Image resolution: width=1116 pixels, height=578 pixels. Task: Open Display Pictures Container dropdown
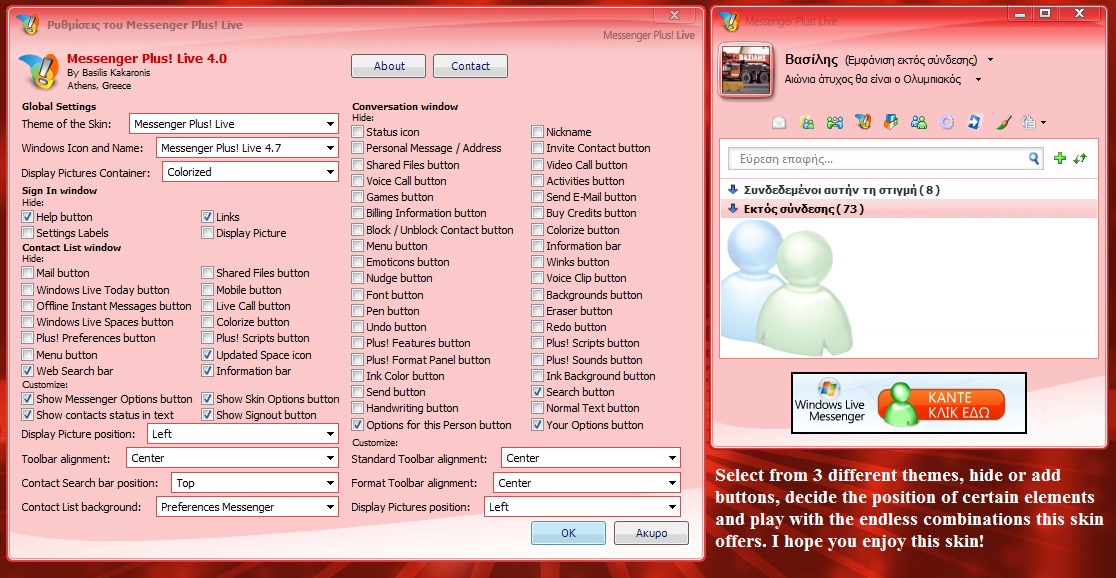[x=251, y=172]
